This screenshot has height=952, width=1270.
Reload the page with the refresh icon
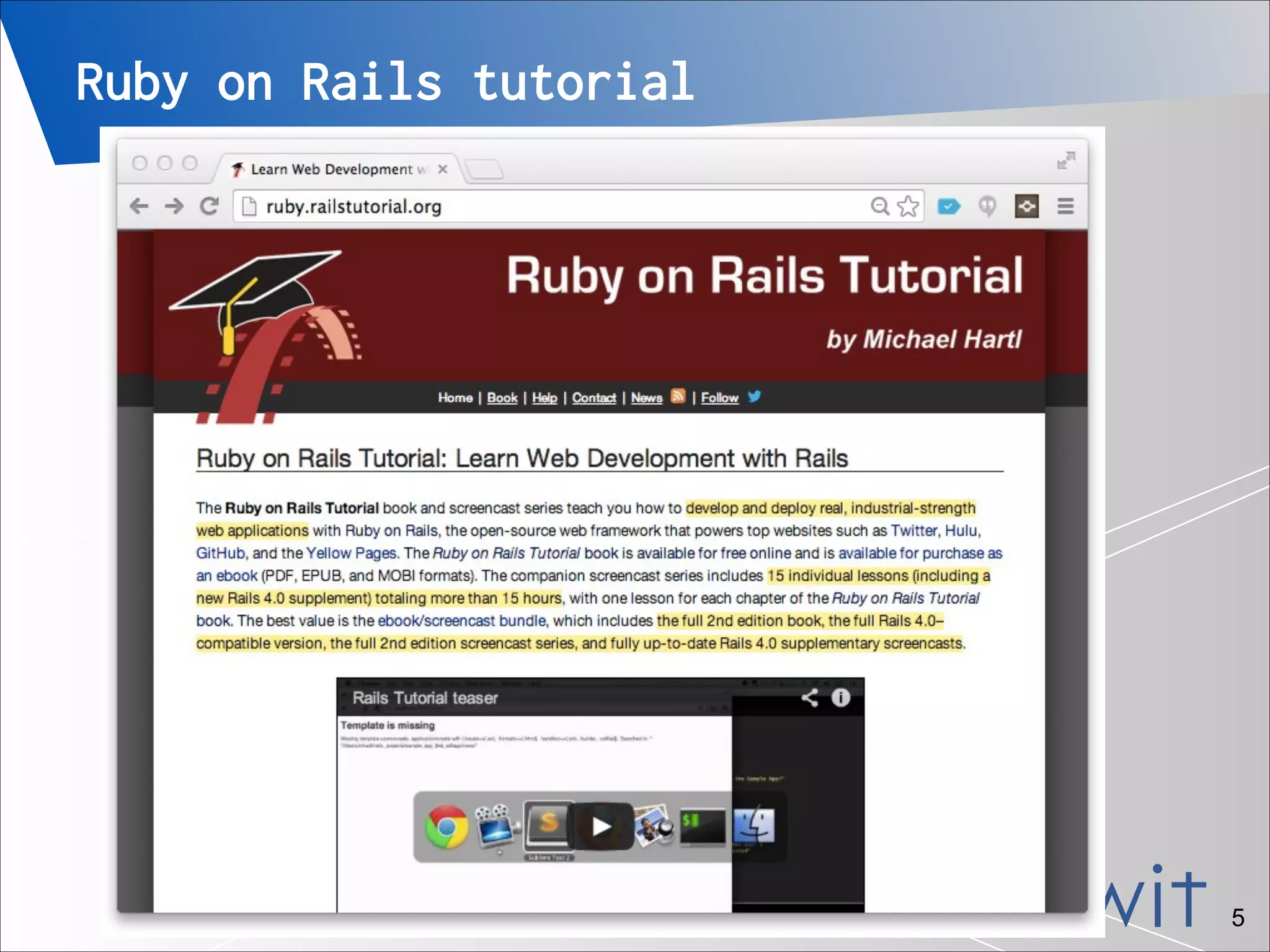pyautogui.click(x=210, y=206)
